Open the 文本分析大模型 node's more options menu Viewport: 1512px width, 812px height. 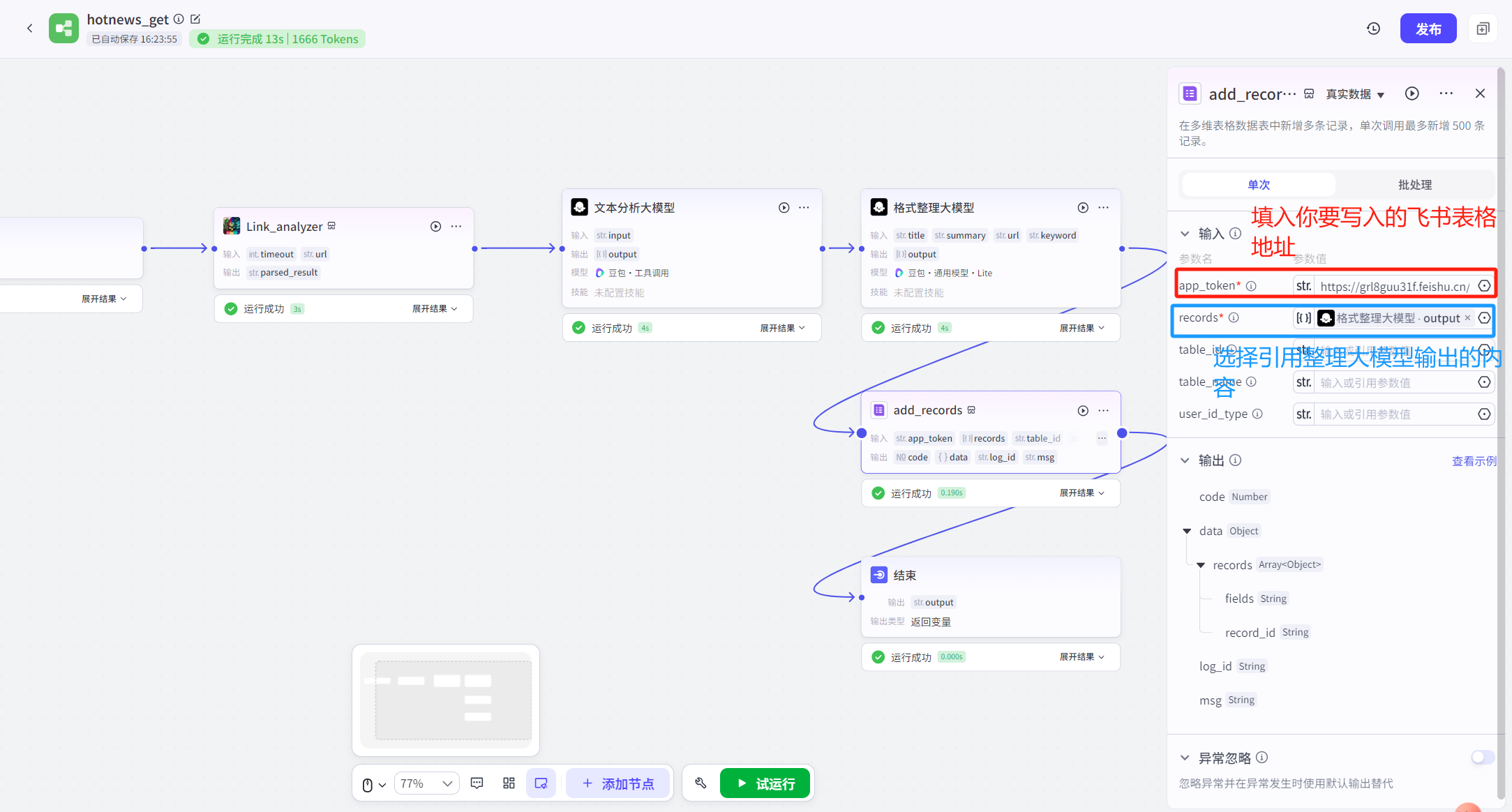click(804, 208)
